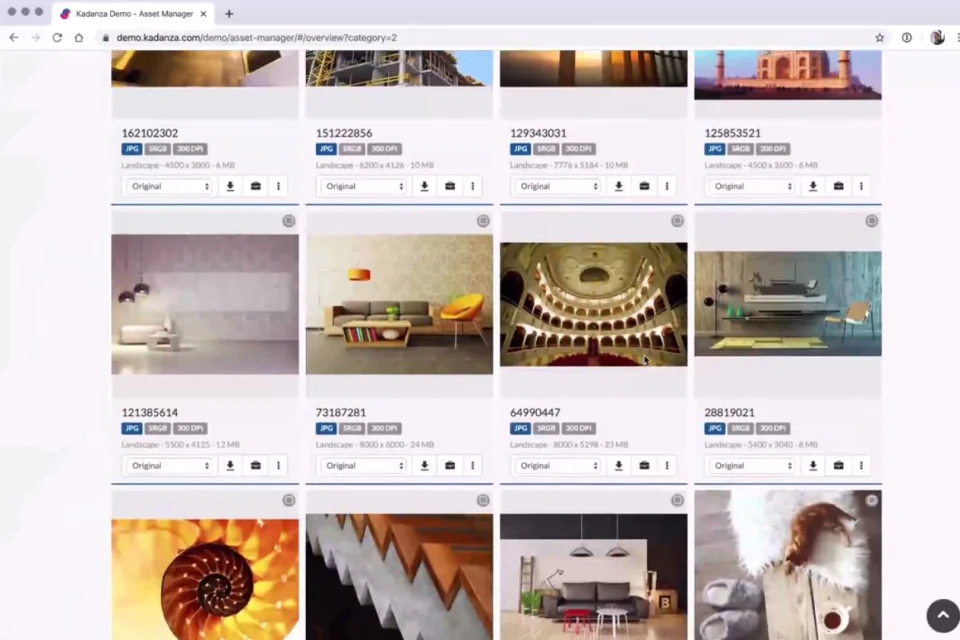
Task: Click 300 DPI badge of asset 64990447
Action: tap(579, 428)
